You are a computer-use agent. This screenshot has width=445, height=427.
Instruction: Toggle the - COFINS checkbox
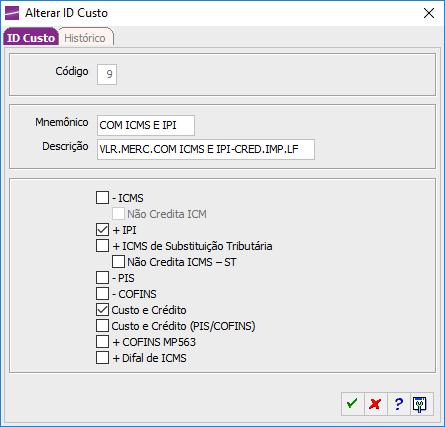point(102,294)
